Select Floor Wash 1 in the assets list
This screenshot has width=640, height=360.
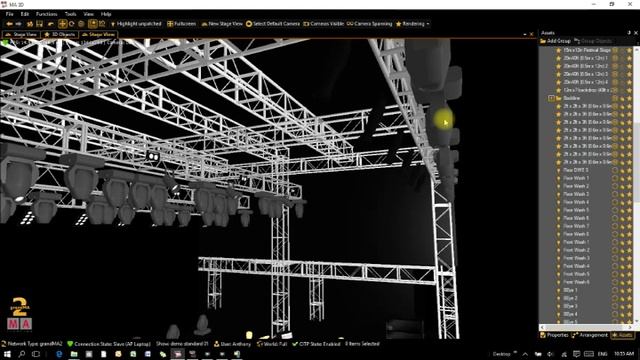point(576,178)
